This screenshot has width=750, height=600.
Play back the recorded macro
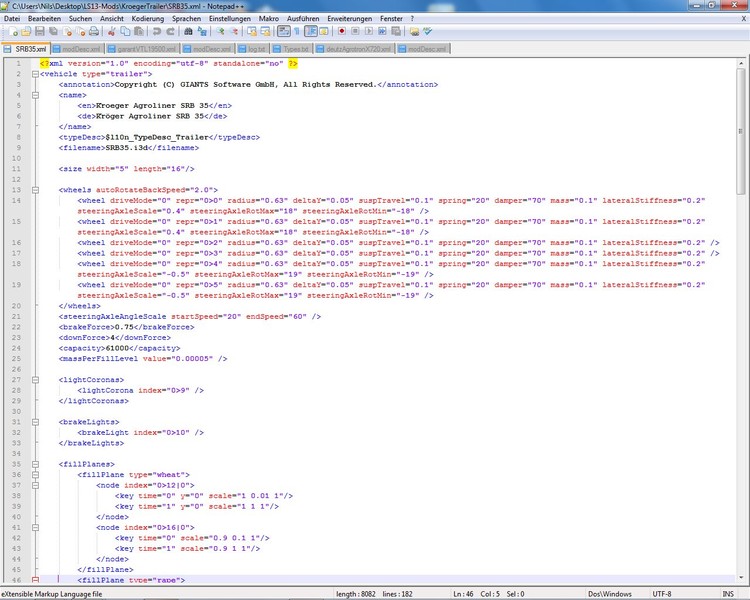point(369,32)
